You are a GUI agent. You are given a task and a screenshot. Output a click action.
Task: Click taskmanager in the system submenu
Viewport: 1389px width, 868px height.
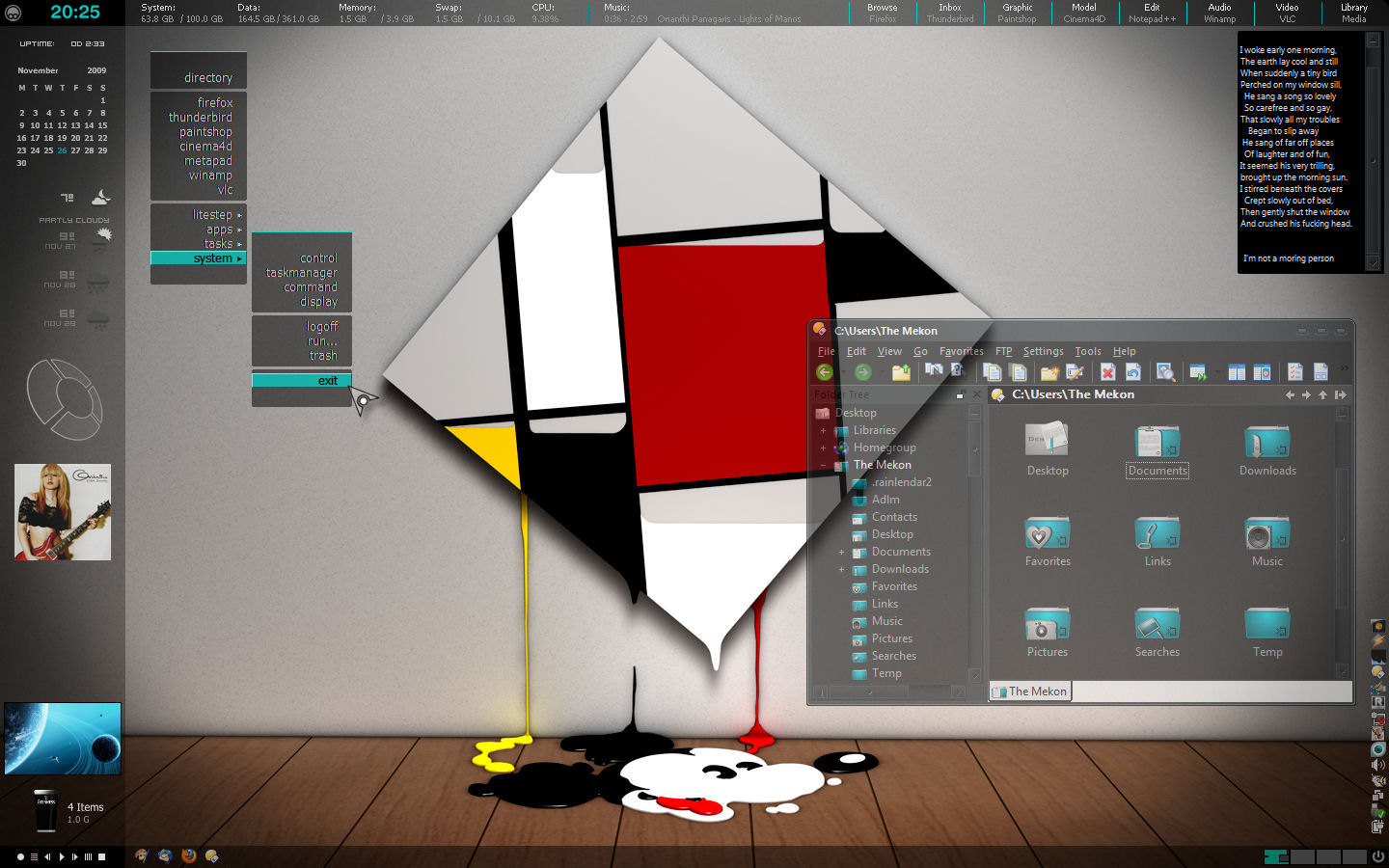click(x=302, y=273)
